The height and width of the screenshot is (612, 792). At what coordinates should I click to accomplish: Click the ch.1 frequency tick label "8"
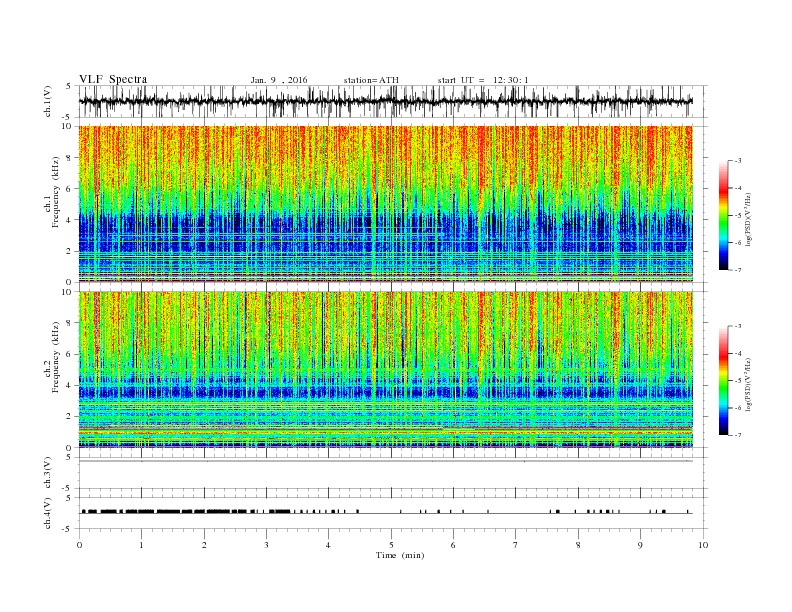pos(70,158)
